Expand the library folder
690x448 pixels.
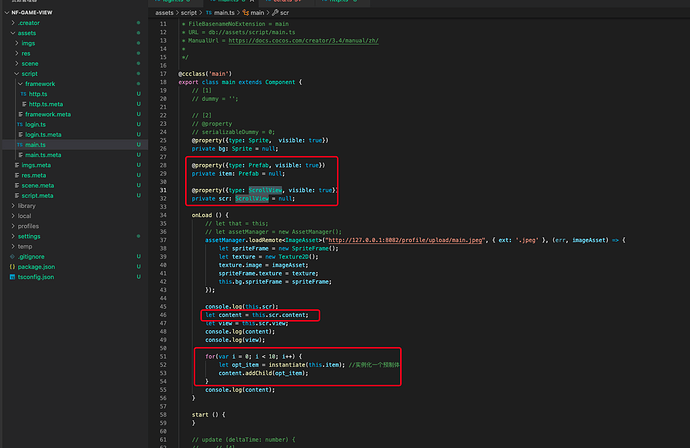point(26,206)
